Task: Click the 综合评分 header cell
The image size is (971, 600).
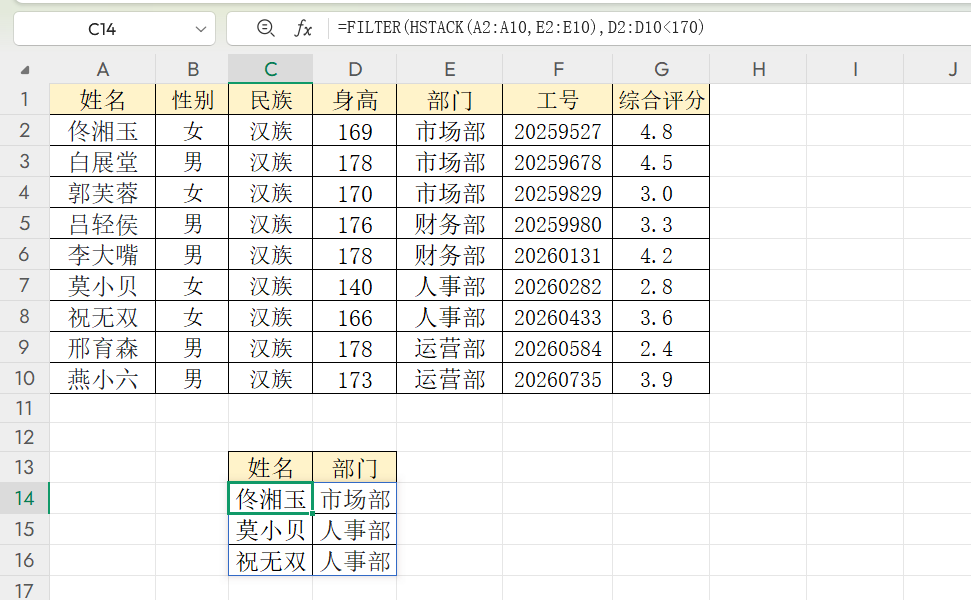Action: click(661, 100)
